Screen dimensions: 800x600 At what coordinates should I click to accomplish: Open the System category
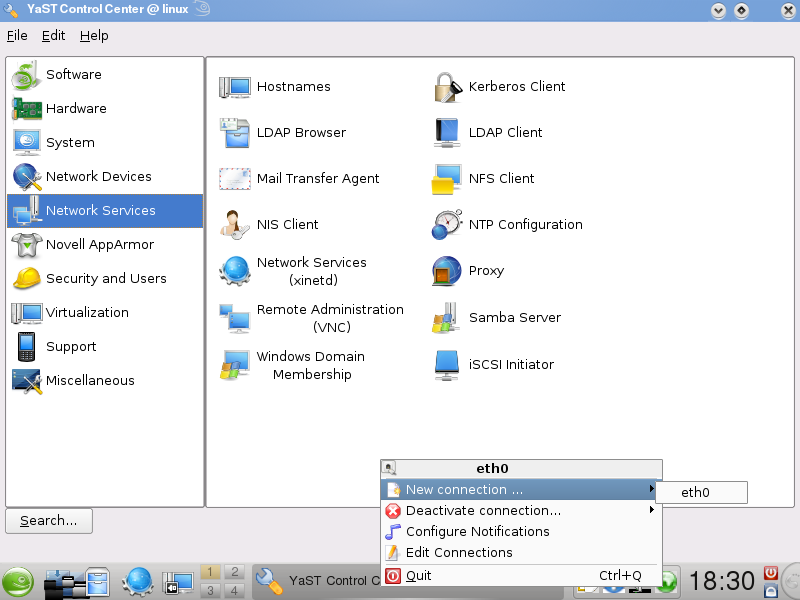pos(105,142)
